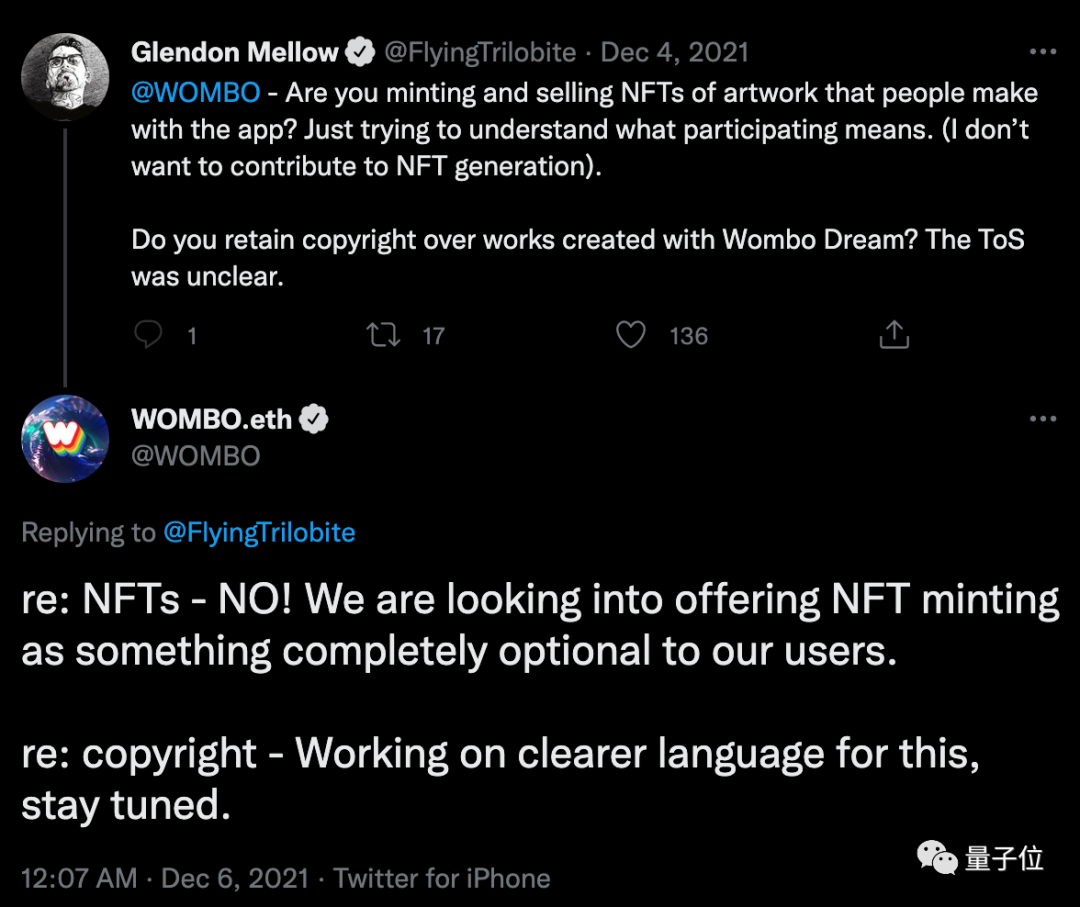The image size is (1080, 907).
Task: Click the reply speech bubble icon
Action: 148,335
